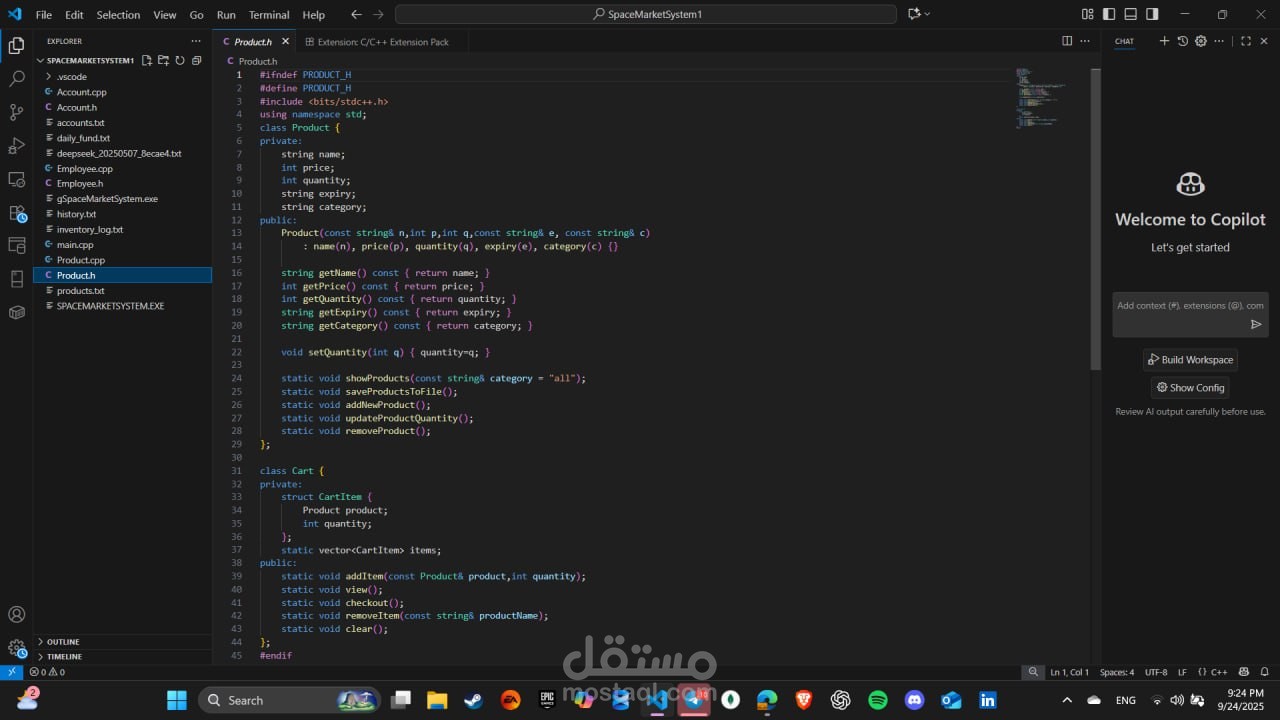Change Spaces: 4 indentation setting
1280x720 pixels.
tap(1117, 672)
